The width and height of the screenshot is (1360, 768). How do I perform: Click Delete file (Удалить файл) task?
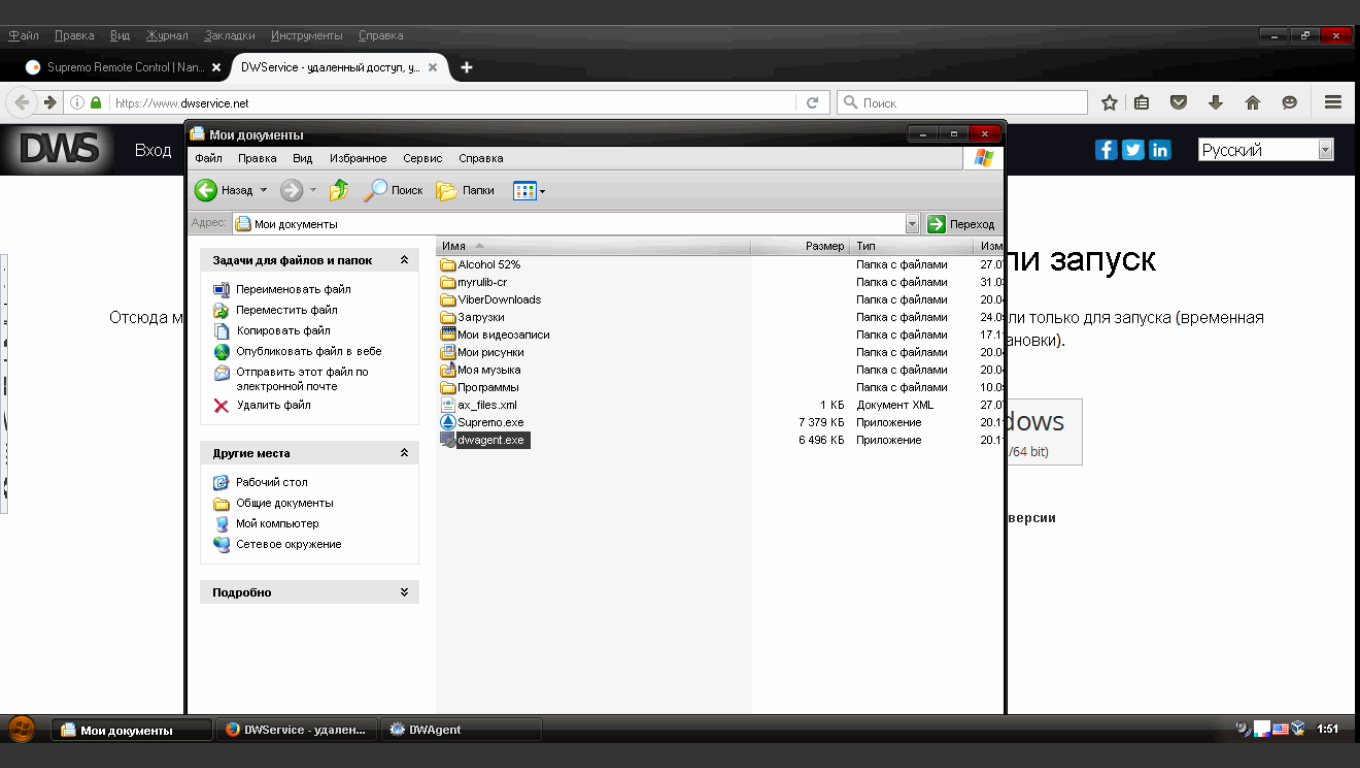click(x=273, y=405)
